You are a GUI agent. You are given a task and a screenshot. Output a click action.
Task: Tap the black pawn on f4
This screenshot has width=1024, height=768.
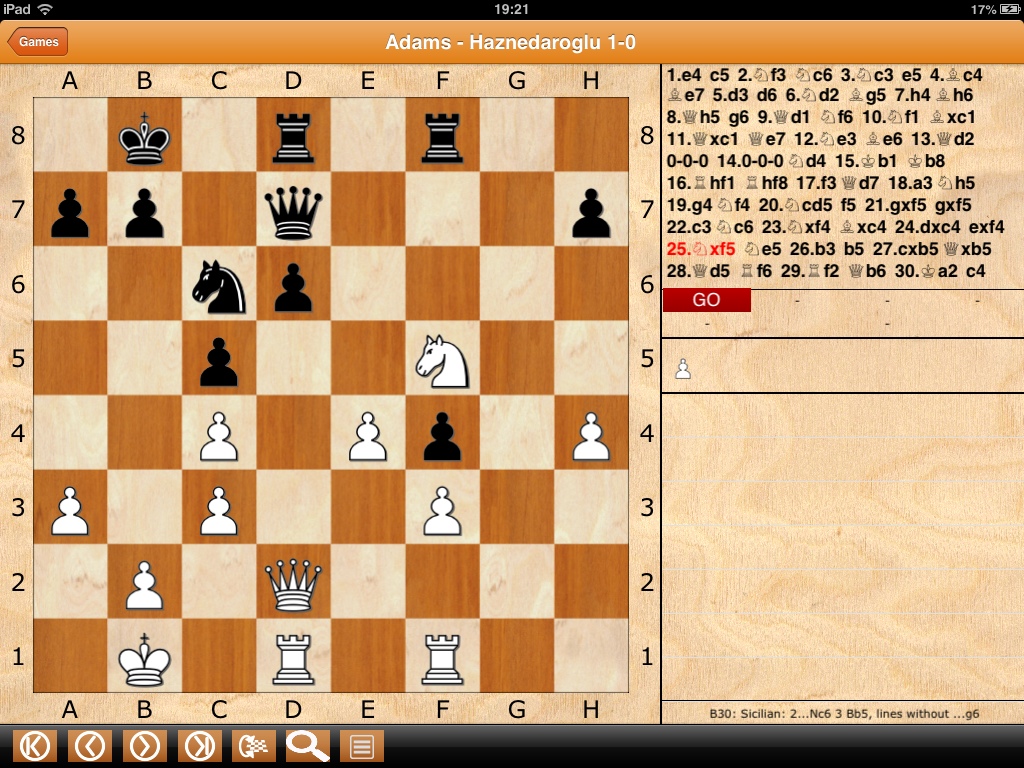click(x=442, y=435)
